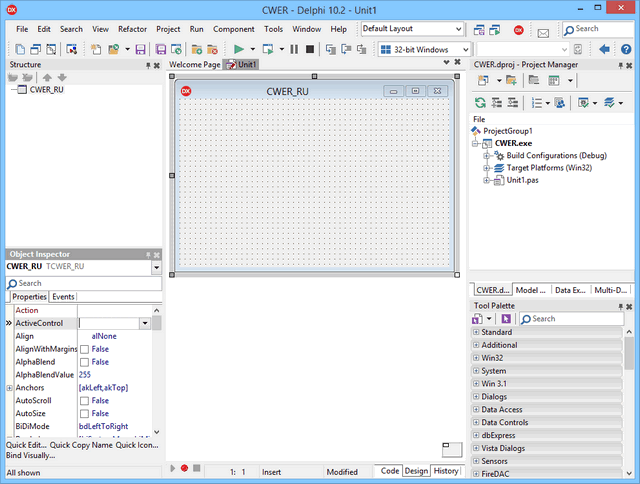Open the Refactor menu
Viewport: 640px width, 484px height.
pos(132,29)
